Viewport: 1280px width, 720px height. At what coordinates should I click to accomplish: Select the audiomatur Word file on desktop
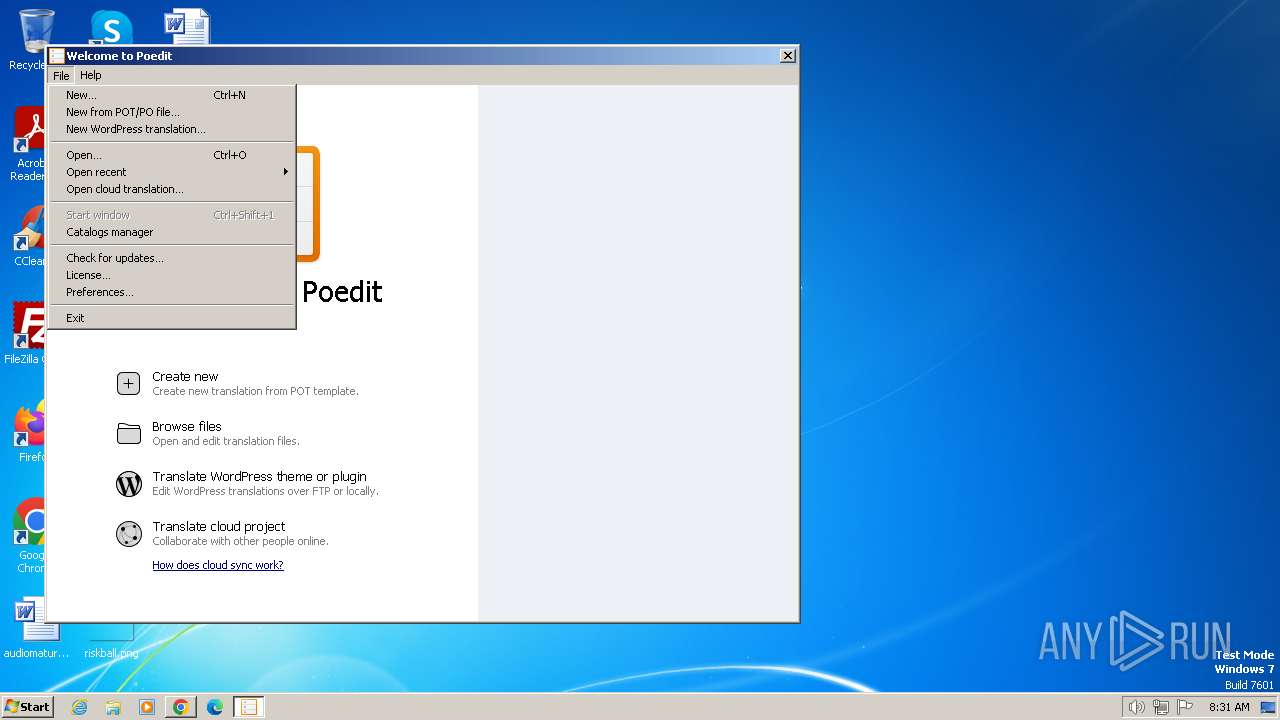tap(36, 627)
